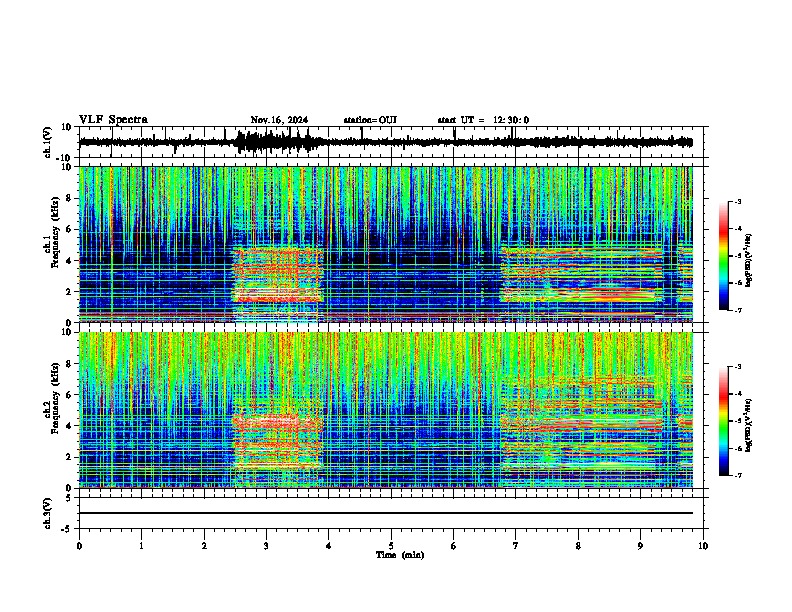Viewport: 792px width, 612px height.
Task: Click the "ch.1(V)" waveform axis label
Action: click(x=48, y=142)
